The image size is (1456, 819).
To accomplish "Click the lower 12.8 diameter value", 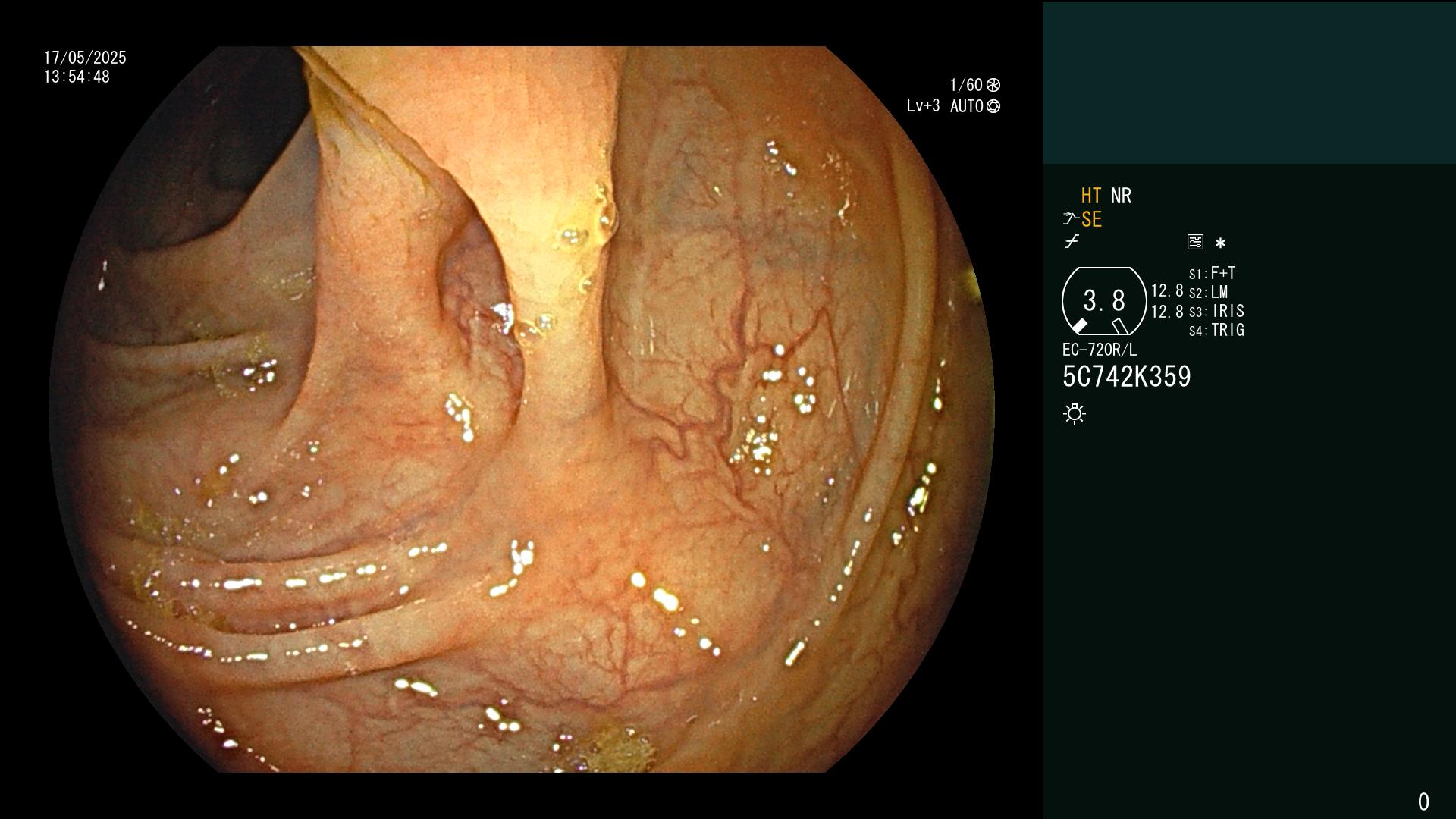I will [x=1167, y=312].
